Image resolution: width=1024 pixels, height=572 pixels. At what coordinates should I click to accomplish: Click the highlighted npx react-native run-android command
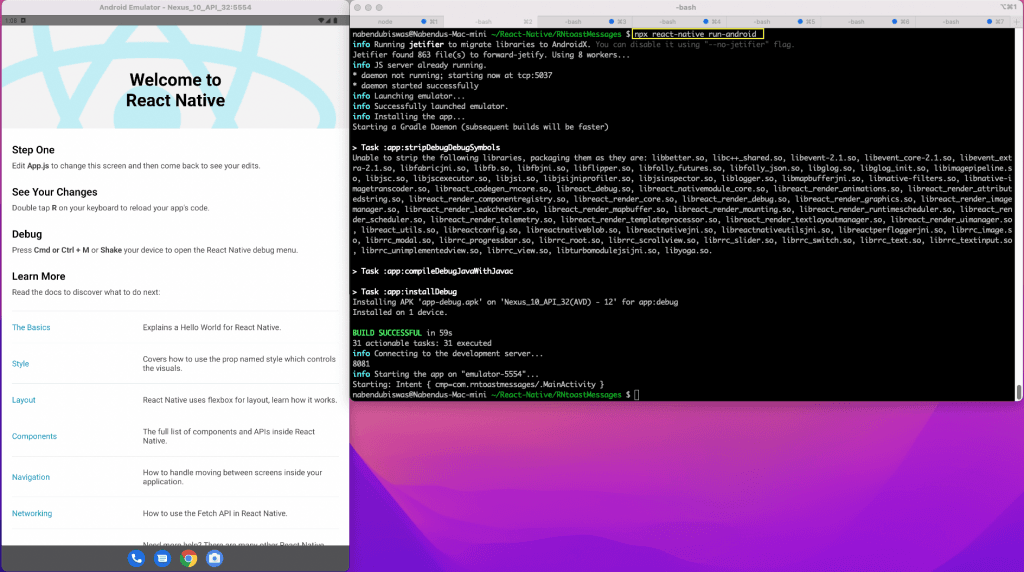click(x=698, y=34)
